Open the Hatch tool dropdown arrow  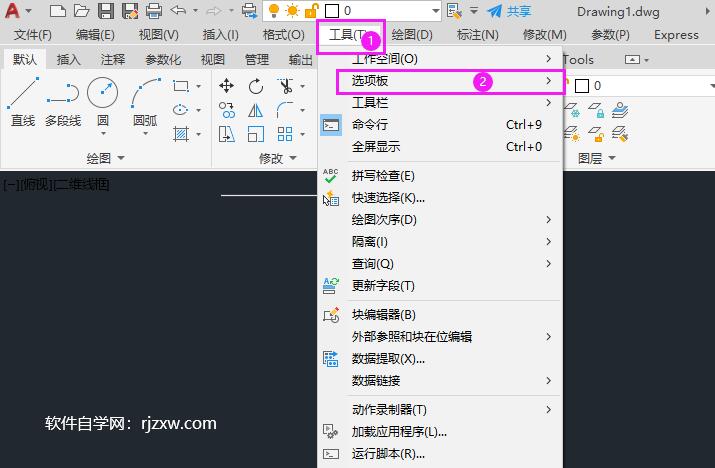tap(199, 134)
